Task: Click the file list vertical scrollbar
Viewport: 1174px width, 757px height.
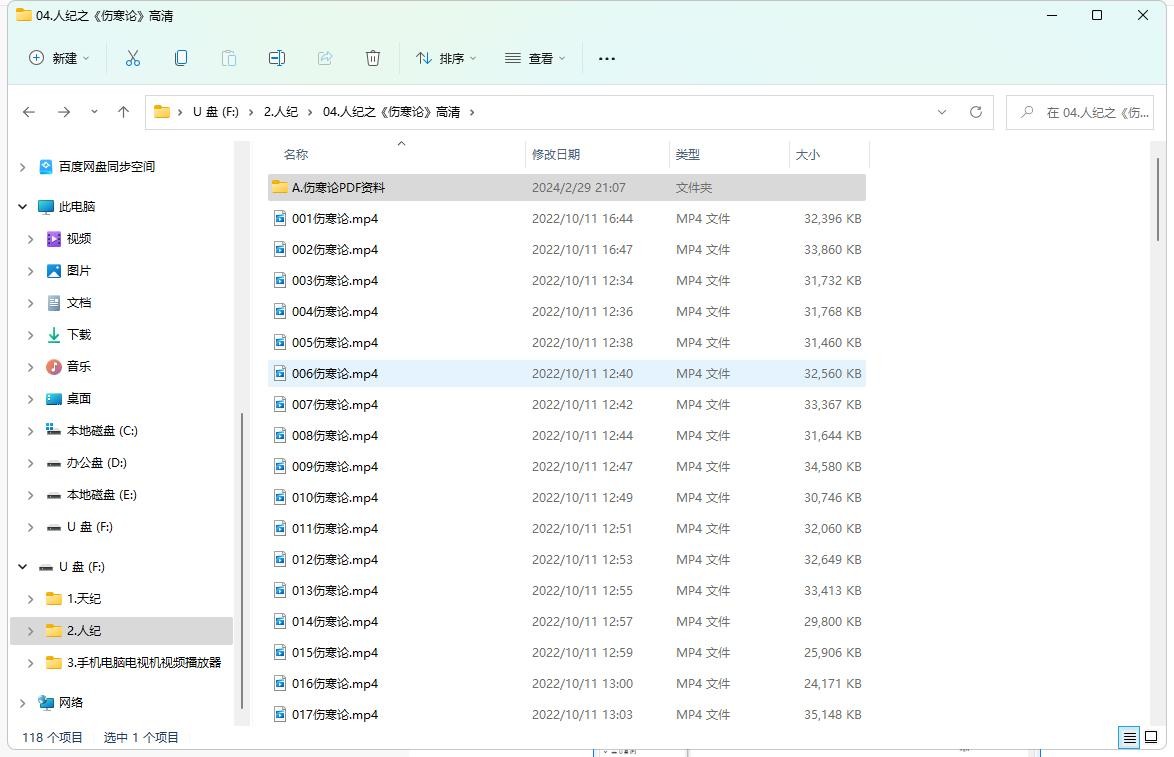Action: pyautogui.click(x=1158, y=200)
